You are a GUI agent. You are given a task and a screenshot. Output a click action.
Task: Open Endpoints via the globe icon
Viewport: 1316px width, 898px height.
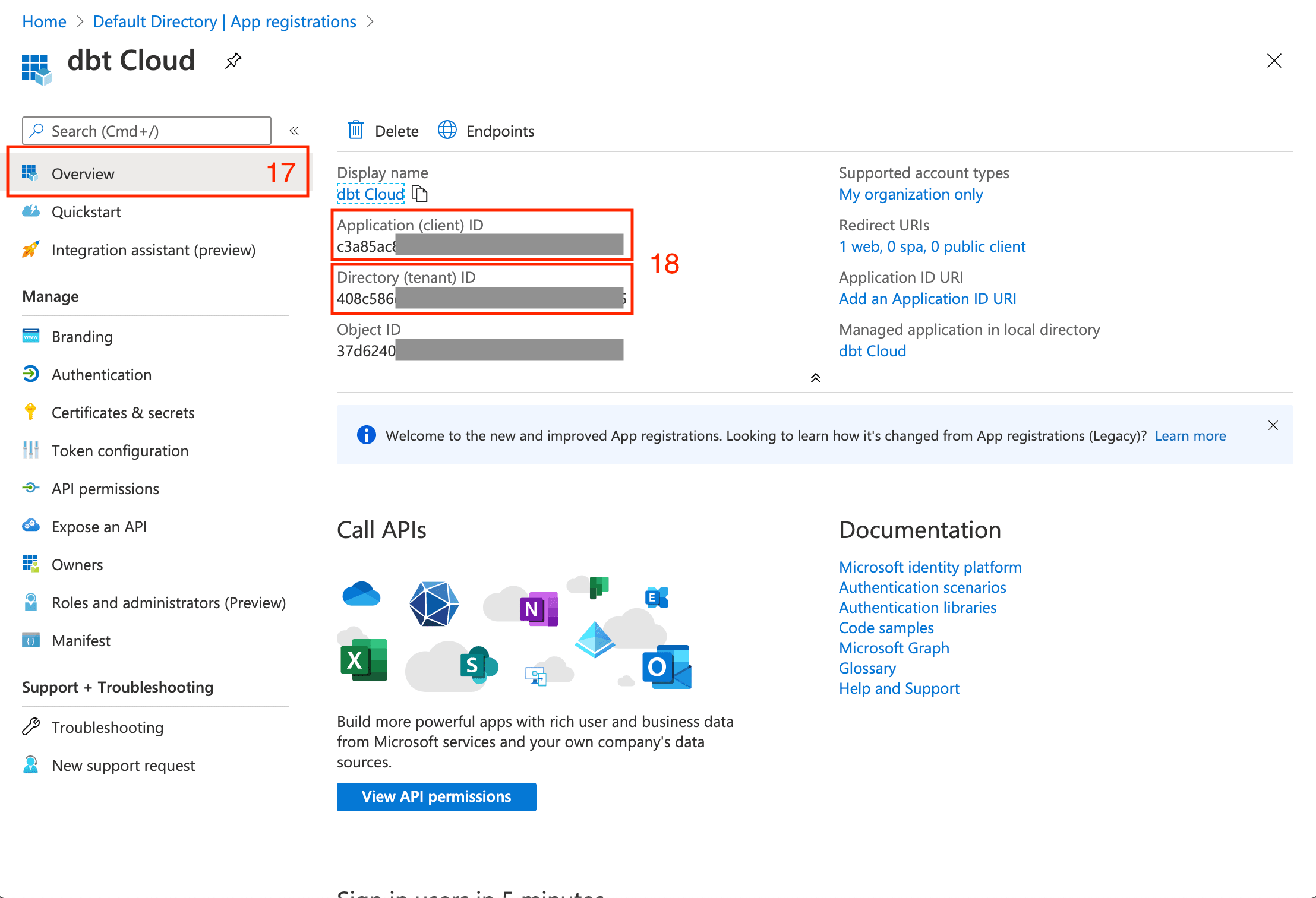coord(447,130)
